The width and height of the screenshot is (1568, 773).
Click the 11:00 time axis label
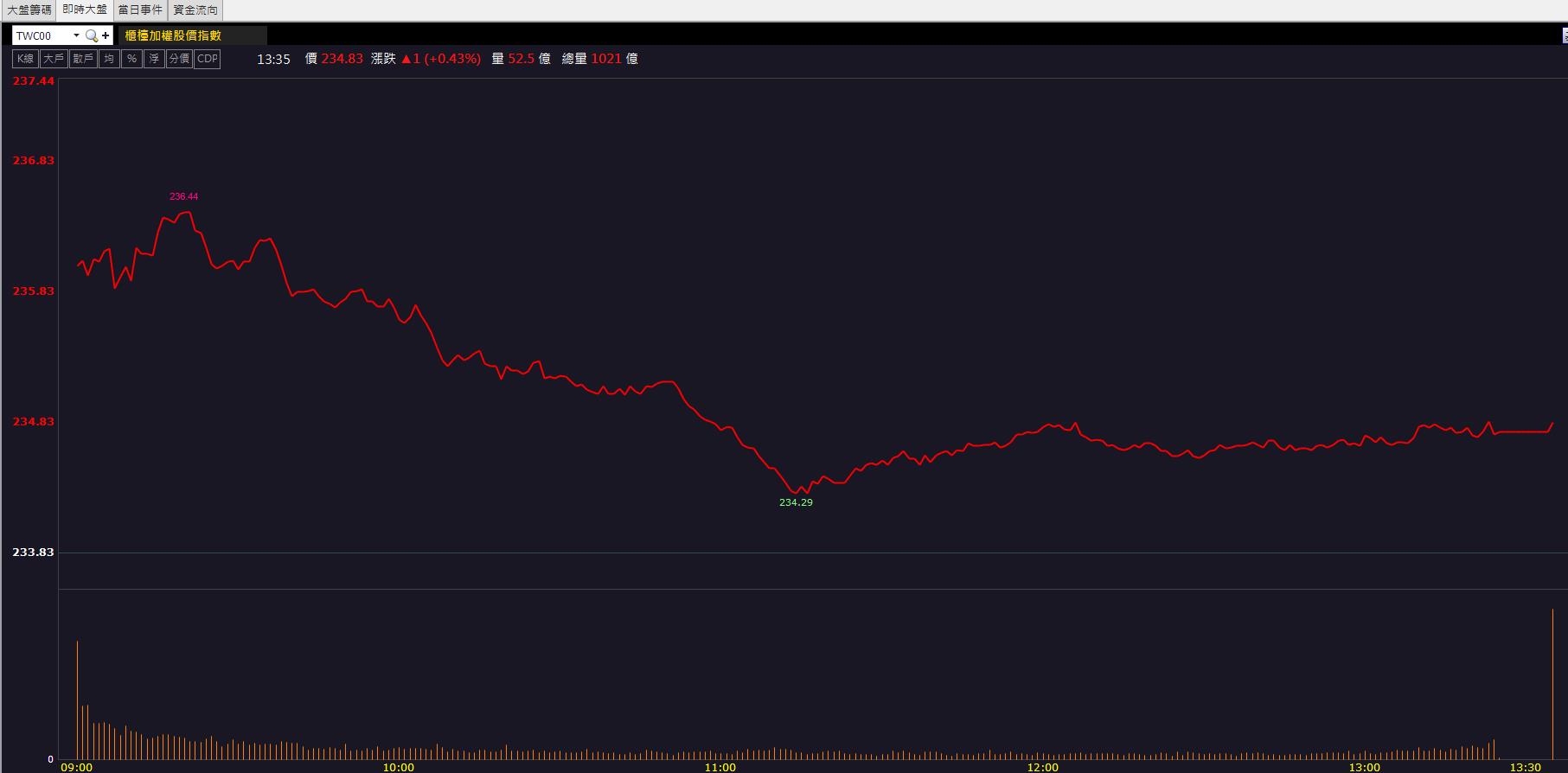coord(720,767)
